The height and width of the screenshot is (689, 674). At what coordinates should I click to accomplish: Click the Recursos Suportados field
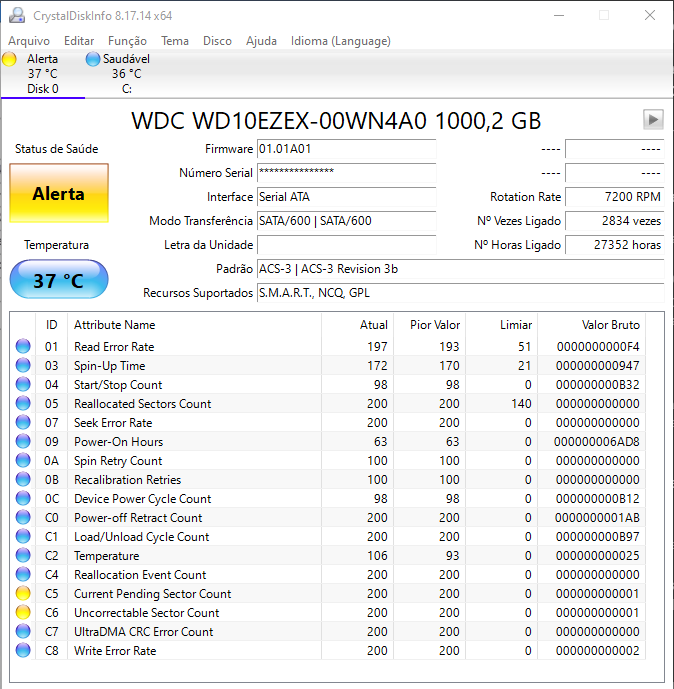(460, 293)
